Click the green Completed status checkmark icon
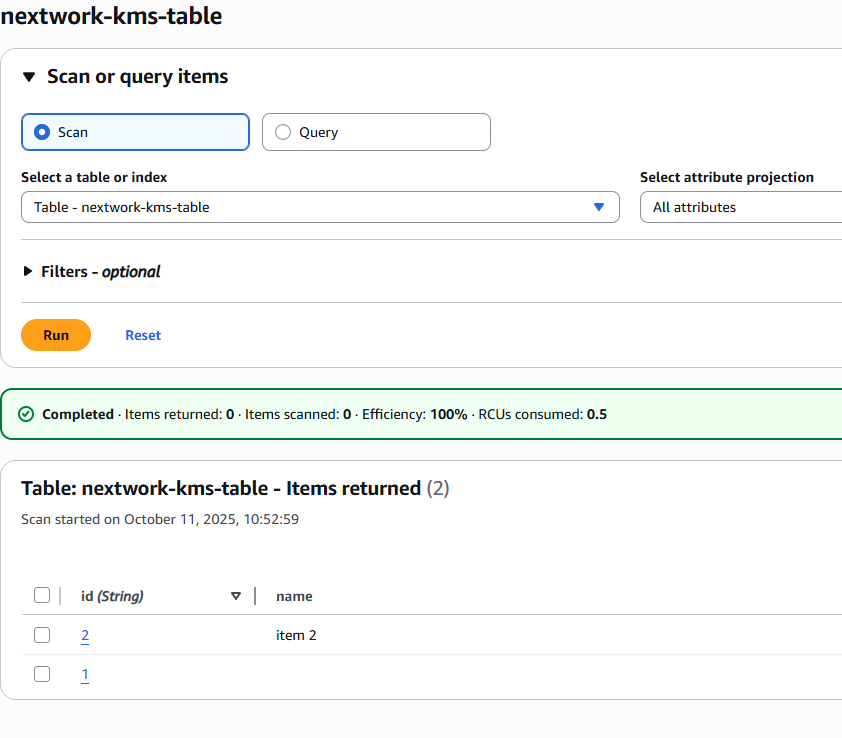The image size is (842, 738). [26, 413]
